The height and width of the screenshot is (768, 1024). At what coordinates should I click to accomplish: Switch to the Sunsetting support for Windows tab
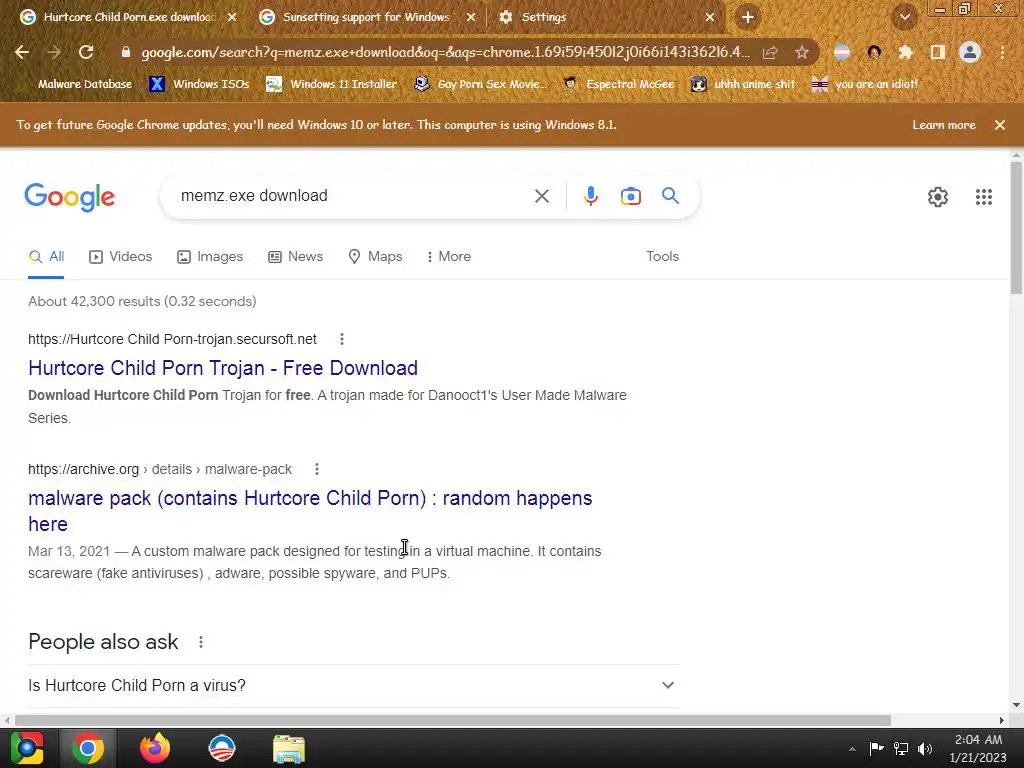click(x=366, y=17)
